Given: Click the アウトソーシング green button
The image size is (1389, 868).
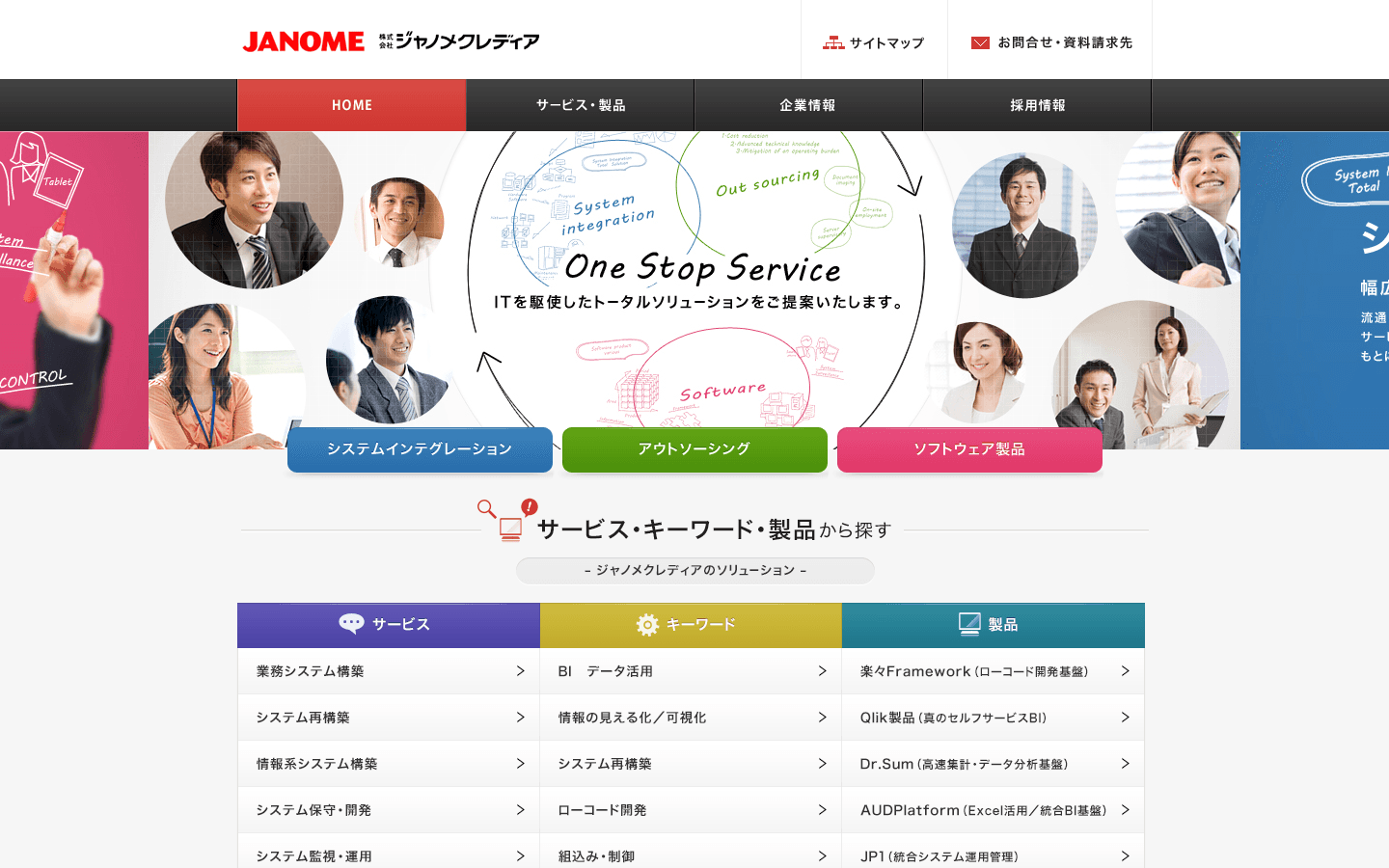Looking at the screenshot, I should point(694,449).
